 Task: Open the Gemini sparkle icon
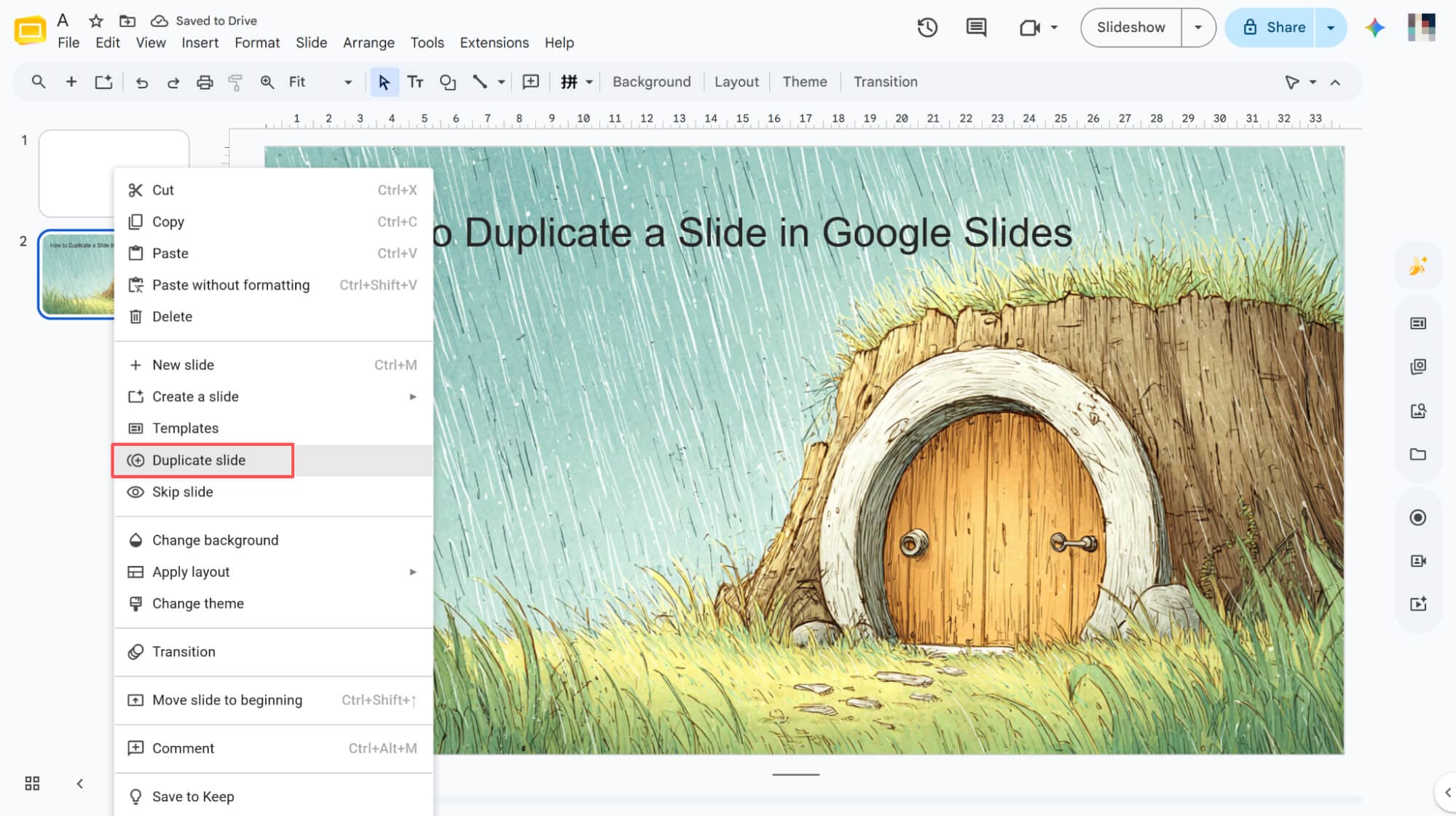coord(1374,28)
